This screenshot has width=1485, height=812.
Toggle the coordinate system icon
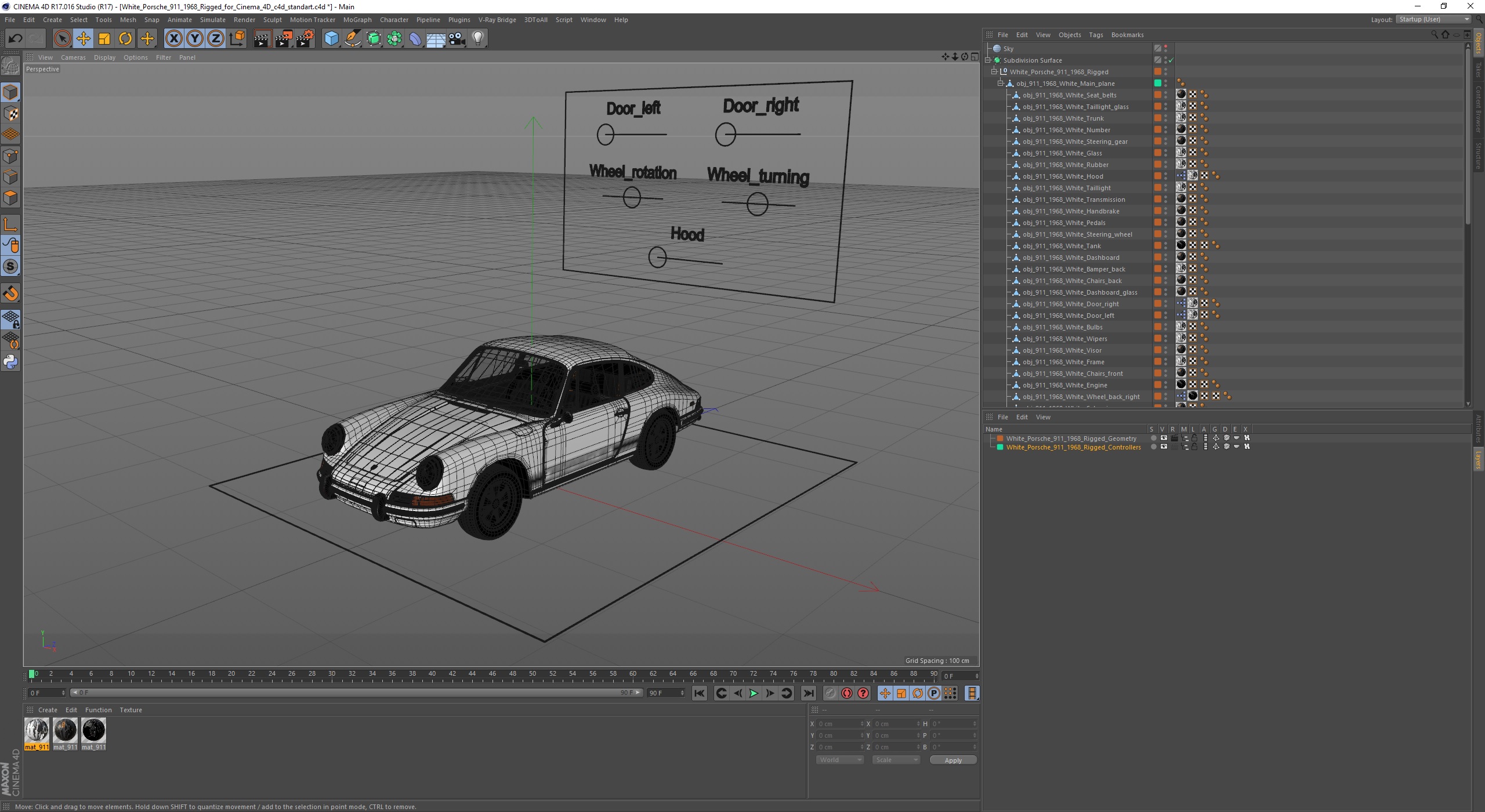[237, 39]
